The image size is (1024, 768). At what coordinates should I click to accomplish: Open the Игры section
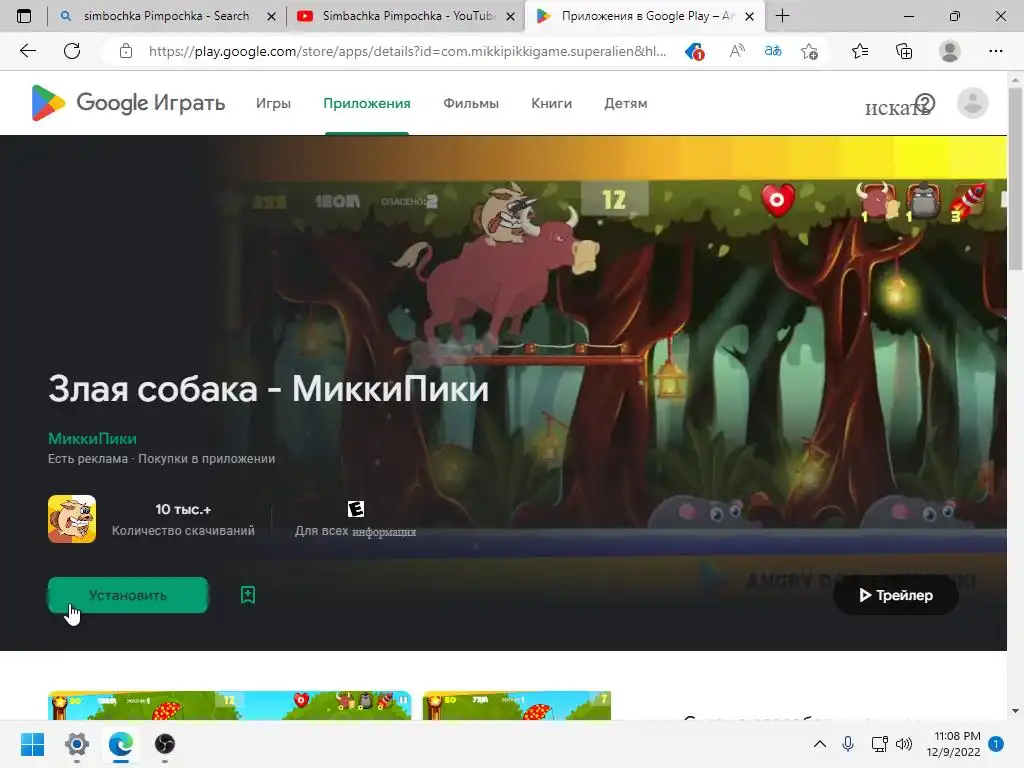[x=273, y=103]
